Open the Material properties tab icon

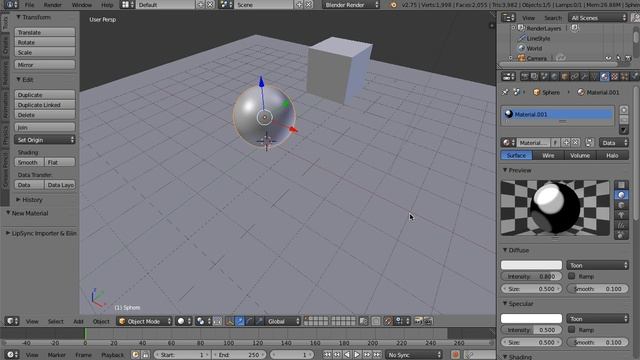tap(604, 76)
